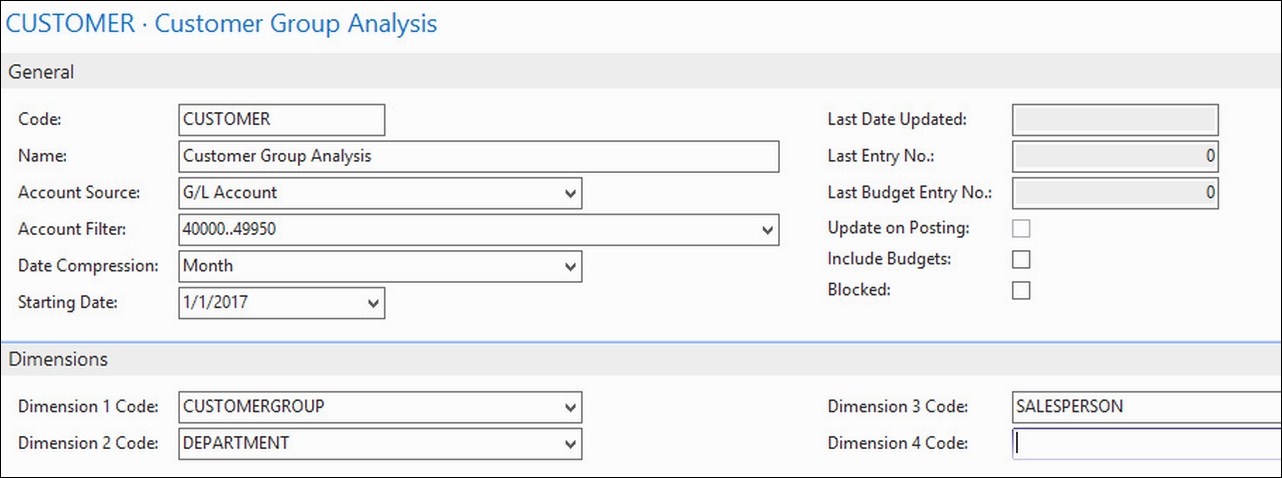Click the Last Budget Entry No. field
Screen dimensions: 1282x478
tap(1116, 192)
